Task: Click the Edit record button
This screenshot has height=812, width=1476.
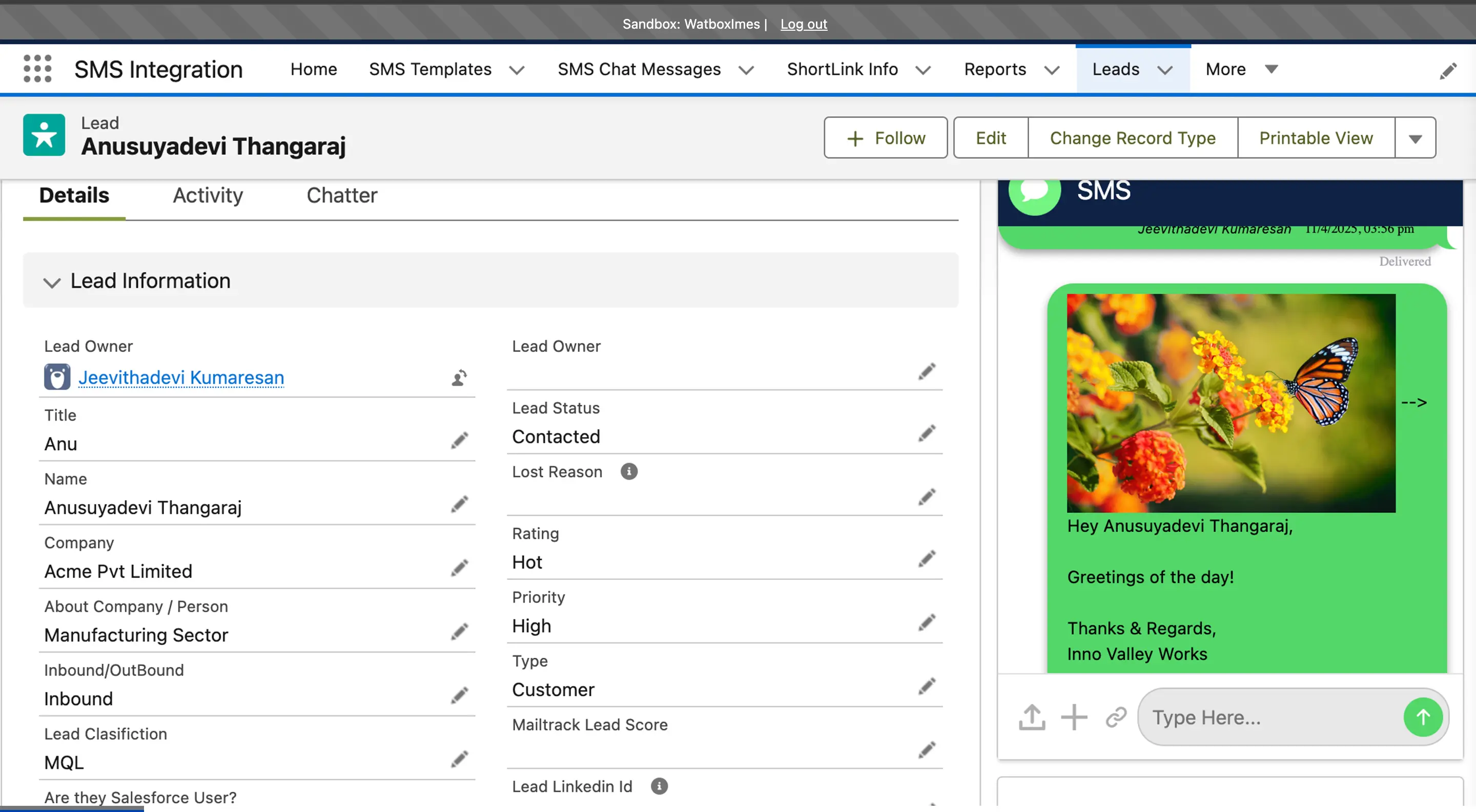Action: point(991,138)
